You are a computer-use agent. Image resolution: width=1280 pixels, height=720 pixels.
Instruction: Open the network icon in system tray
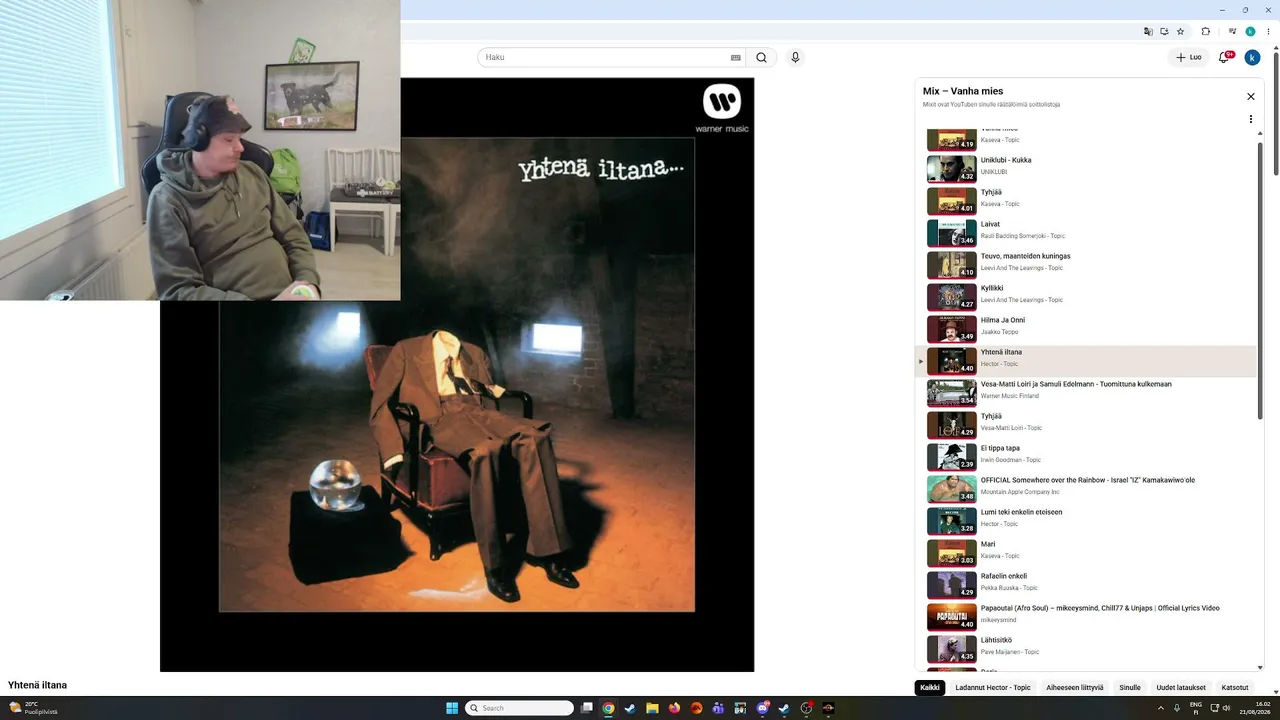coord(1213,708)
